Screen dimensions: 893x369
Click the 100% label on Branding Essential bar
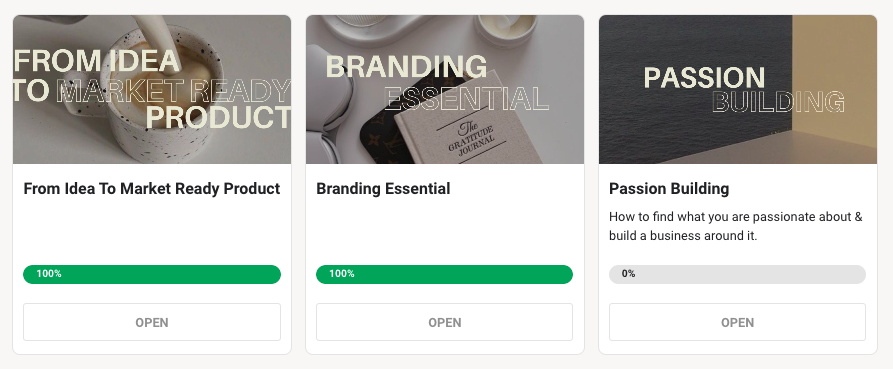(x=342, y=274)
